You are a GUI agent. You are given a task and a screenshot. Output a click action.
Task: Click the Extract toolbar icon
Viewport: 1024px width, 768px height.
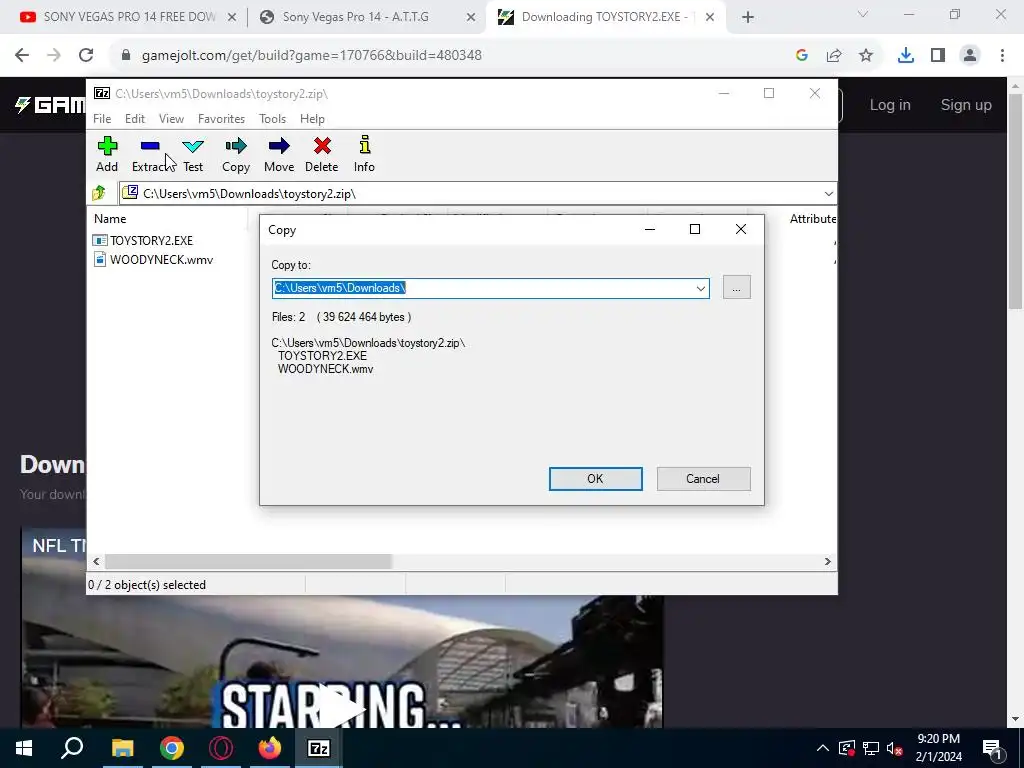tap(150, 154)
